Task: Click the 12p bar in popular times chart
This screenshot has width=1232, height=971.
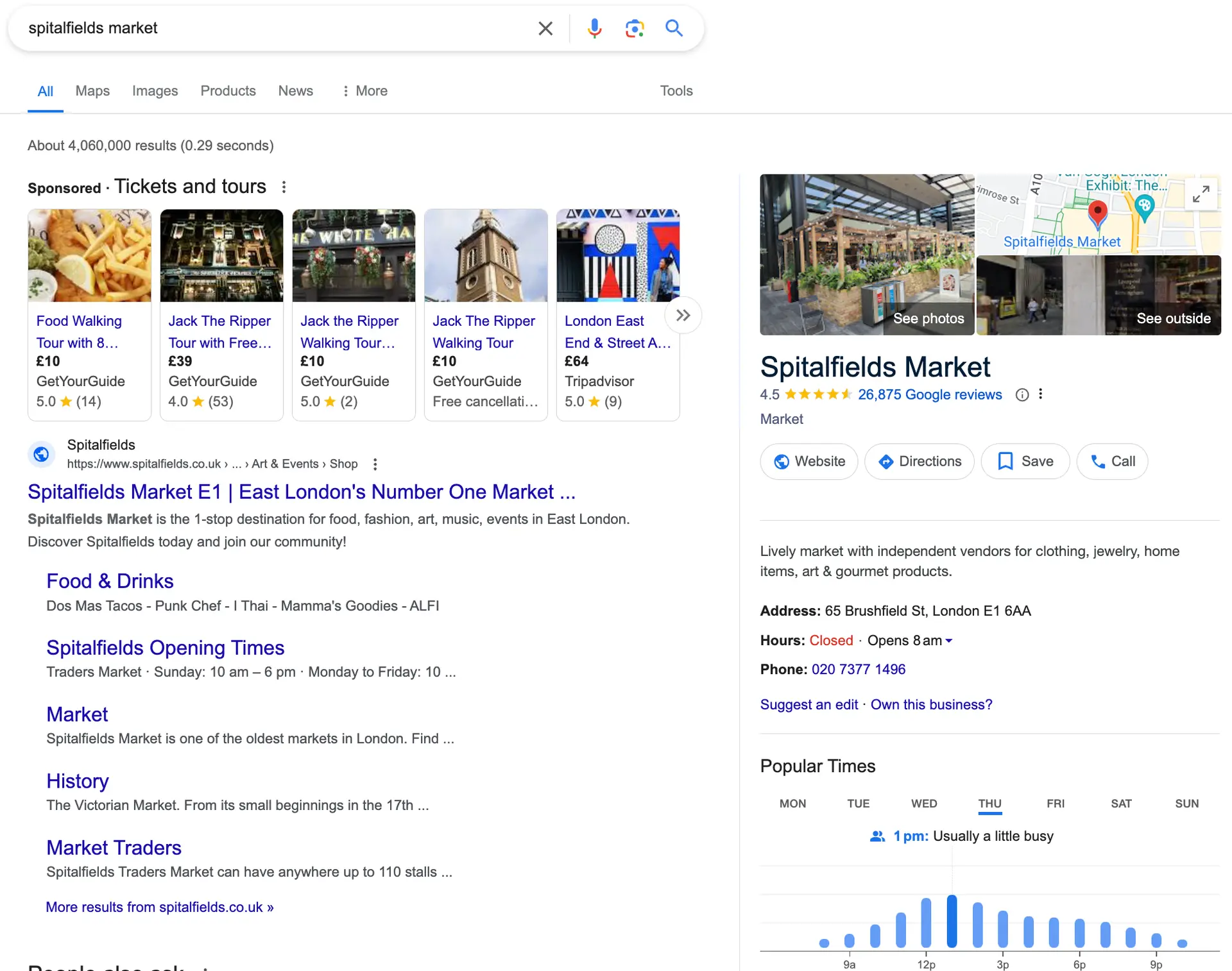Action: [926, 922]
